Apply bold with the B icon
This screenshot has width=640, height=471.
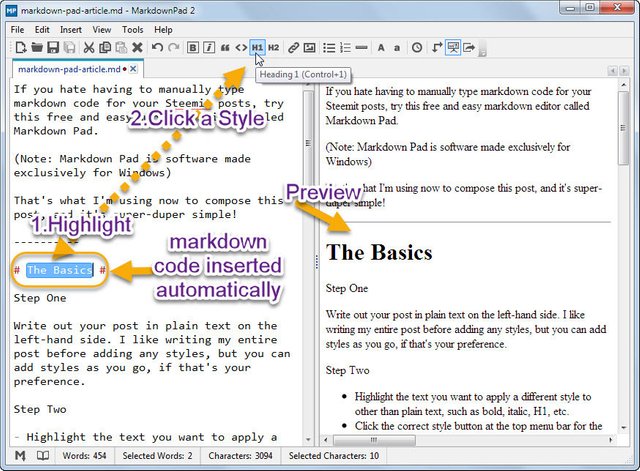[193, 47]
